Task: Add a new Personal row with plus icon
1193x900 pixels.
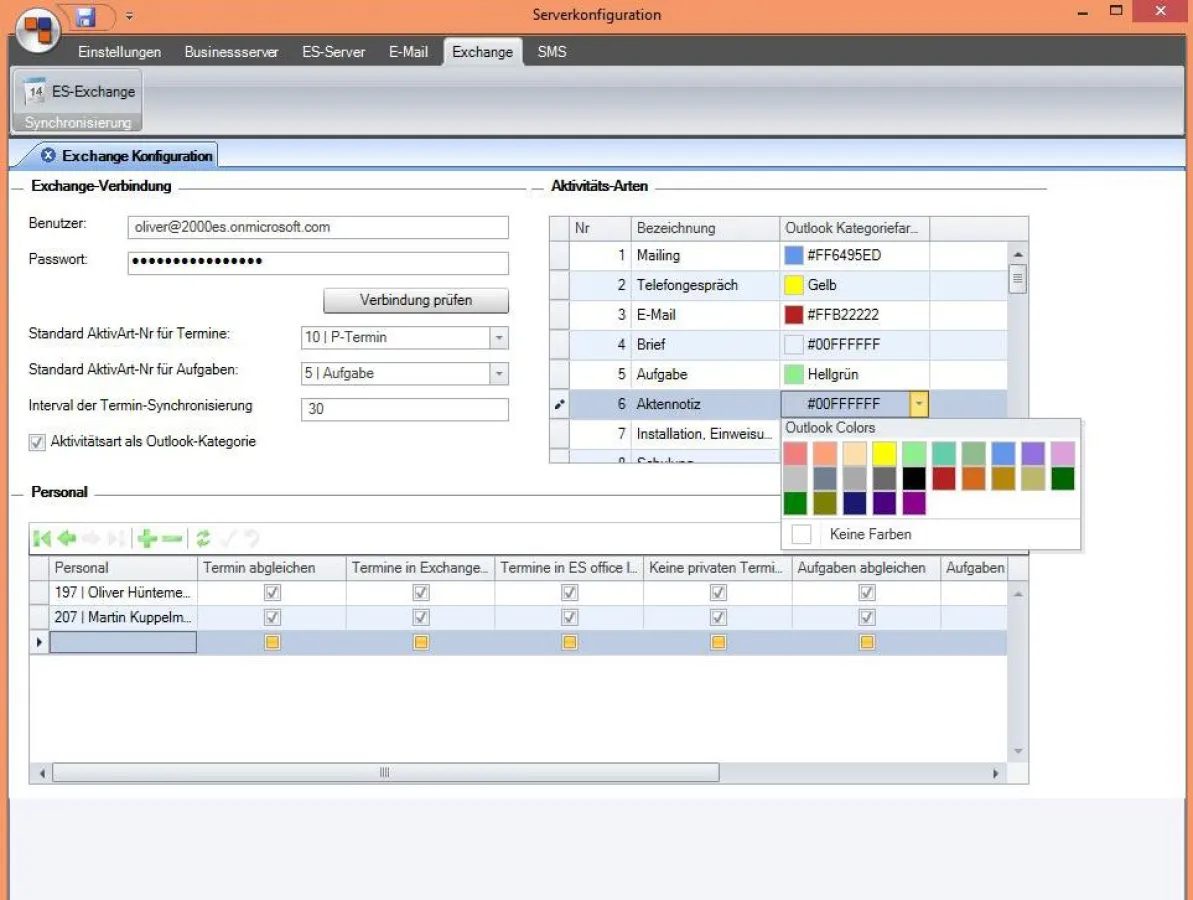Action: 147,539
